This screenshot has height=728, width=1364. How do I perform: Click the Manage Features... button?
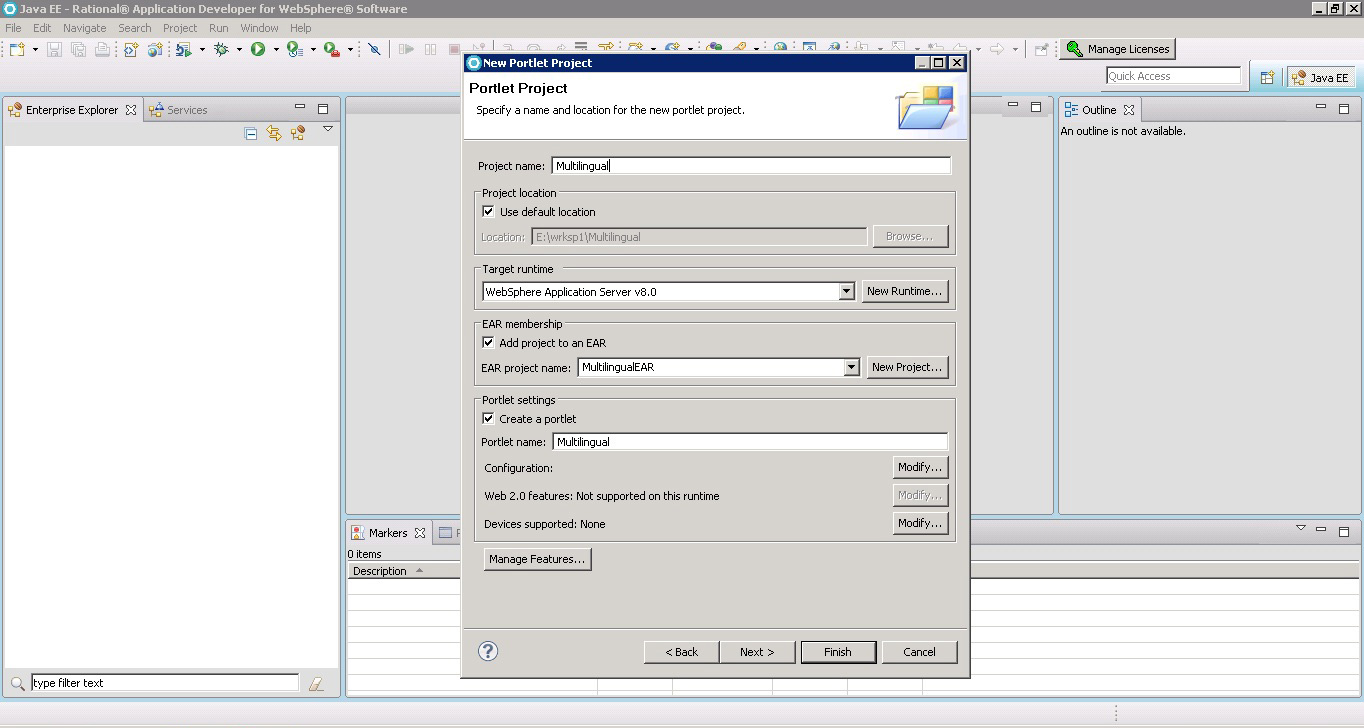537,559
